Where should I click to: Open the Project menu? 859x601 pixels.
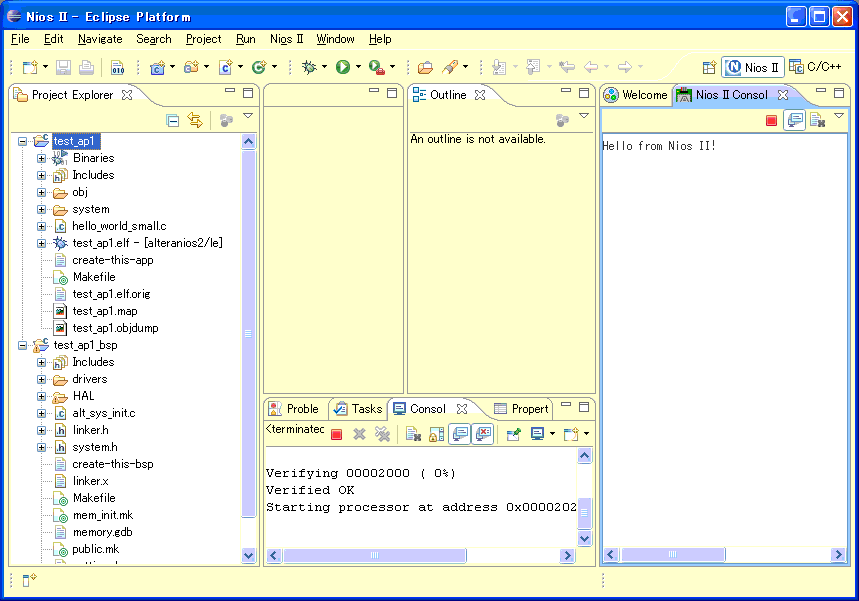204,39
